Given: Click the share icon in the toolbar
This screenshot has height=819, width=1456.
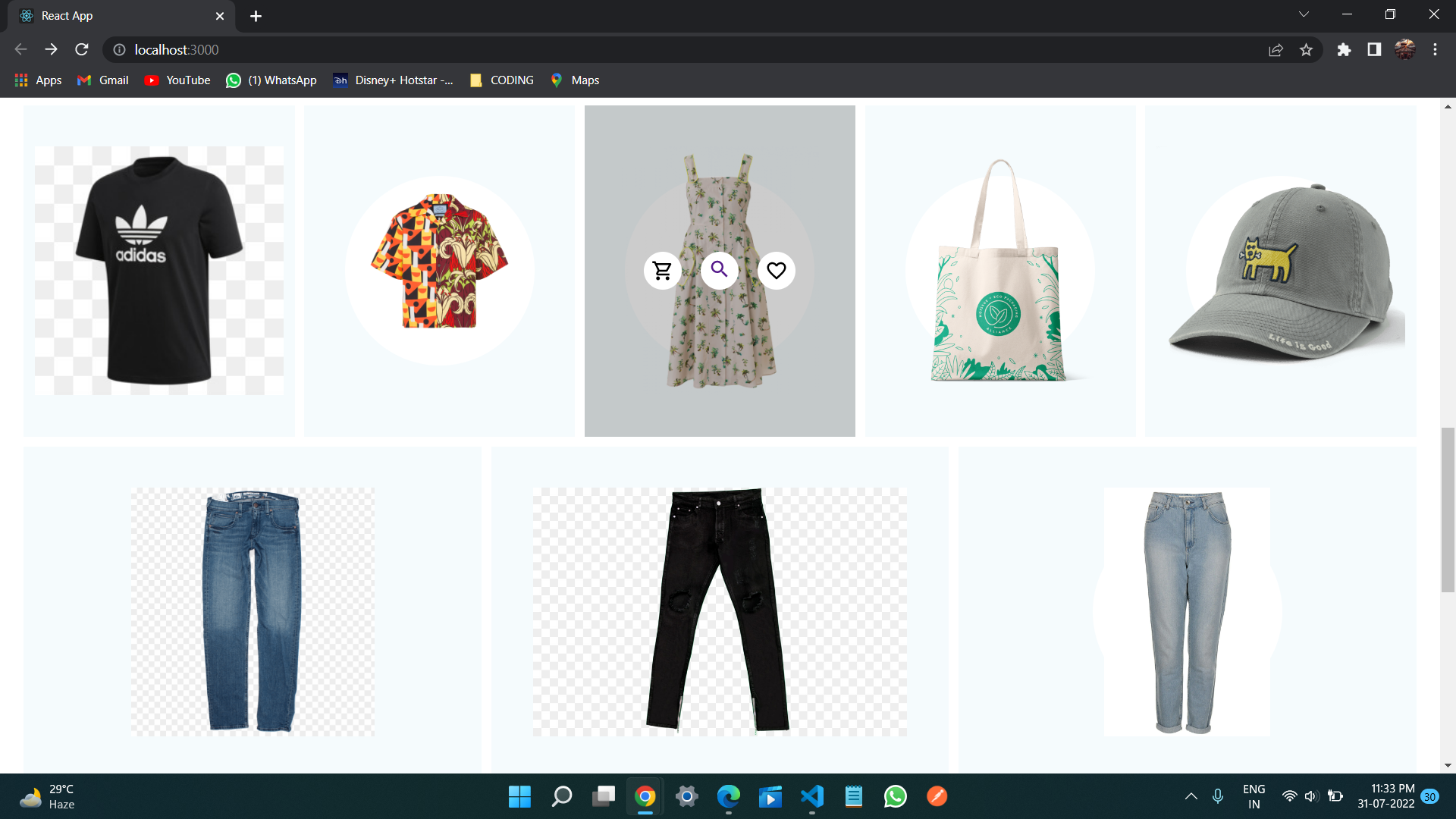Looking at the screenshot, I should click(x=1276, y=49).
